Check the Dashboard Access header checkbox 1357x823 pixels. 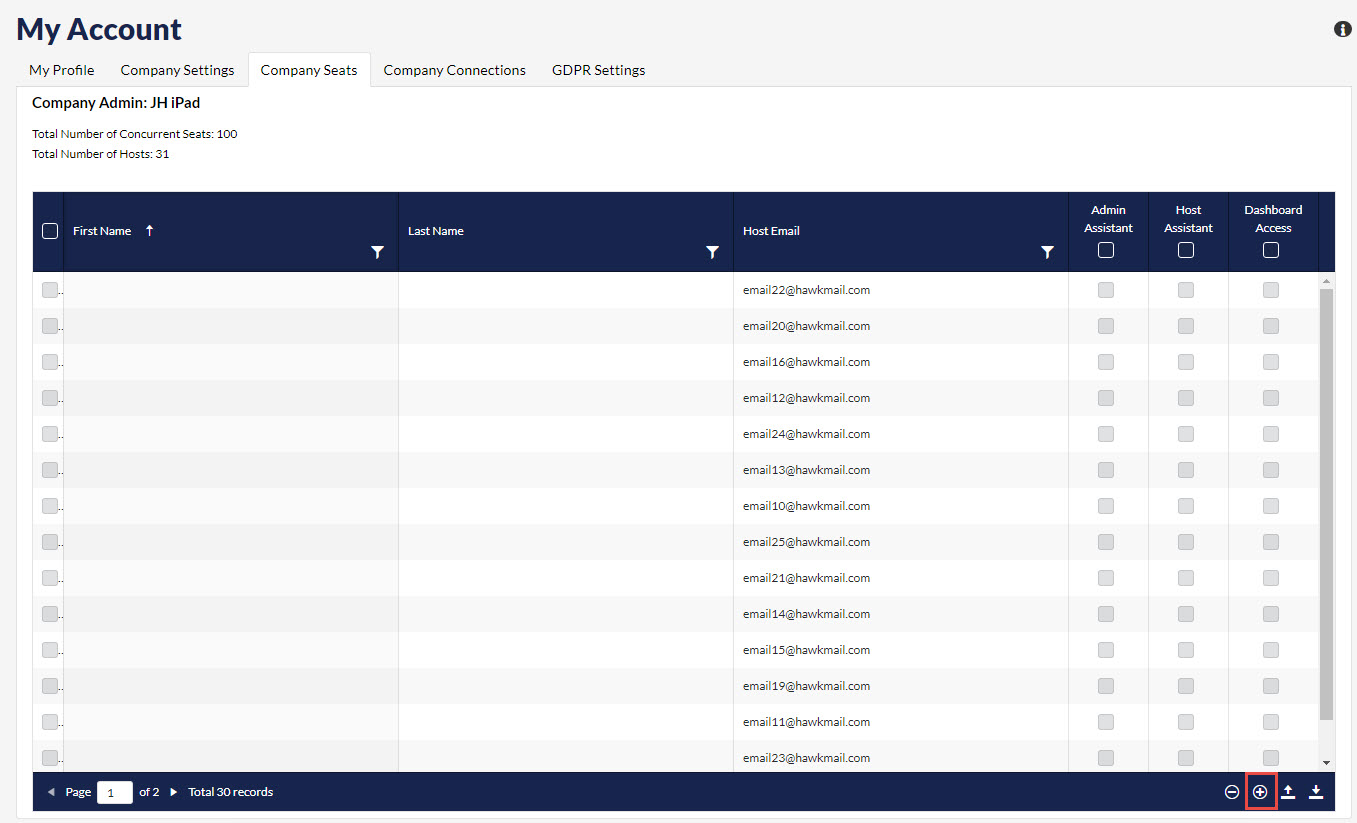(1271, 251)
